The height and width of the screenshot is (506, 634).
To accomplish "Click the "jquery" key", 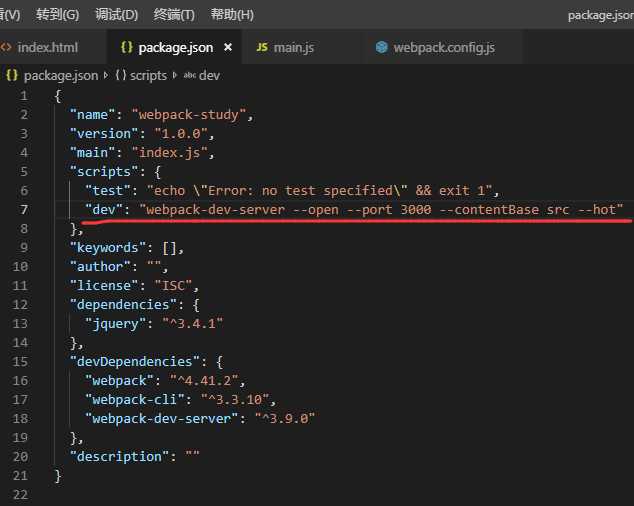I will pyautogui.click(x=116, y=324).
